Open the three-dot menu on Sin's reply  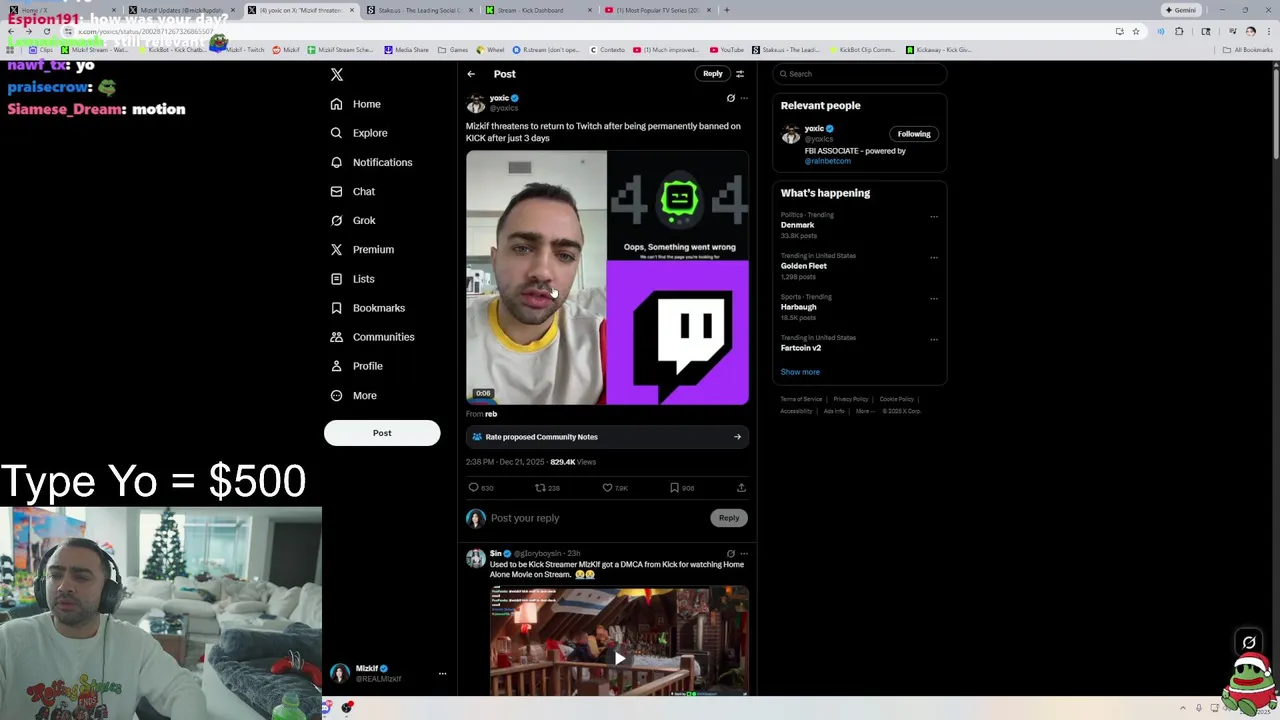[x=743, y=553]
